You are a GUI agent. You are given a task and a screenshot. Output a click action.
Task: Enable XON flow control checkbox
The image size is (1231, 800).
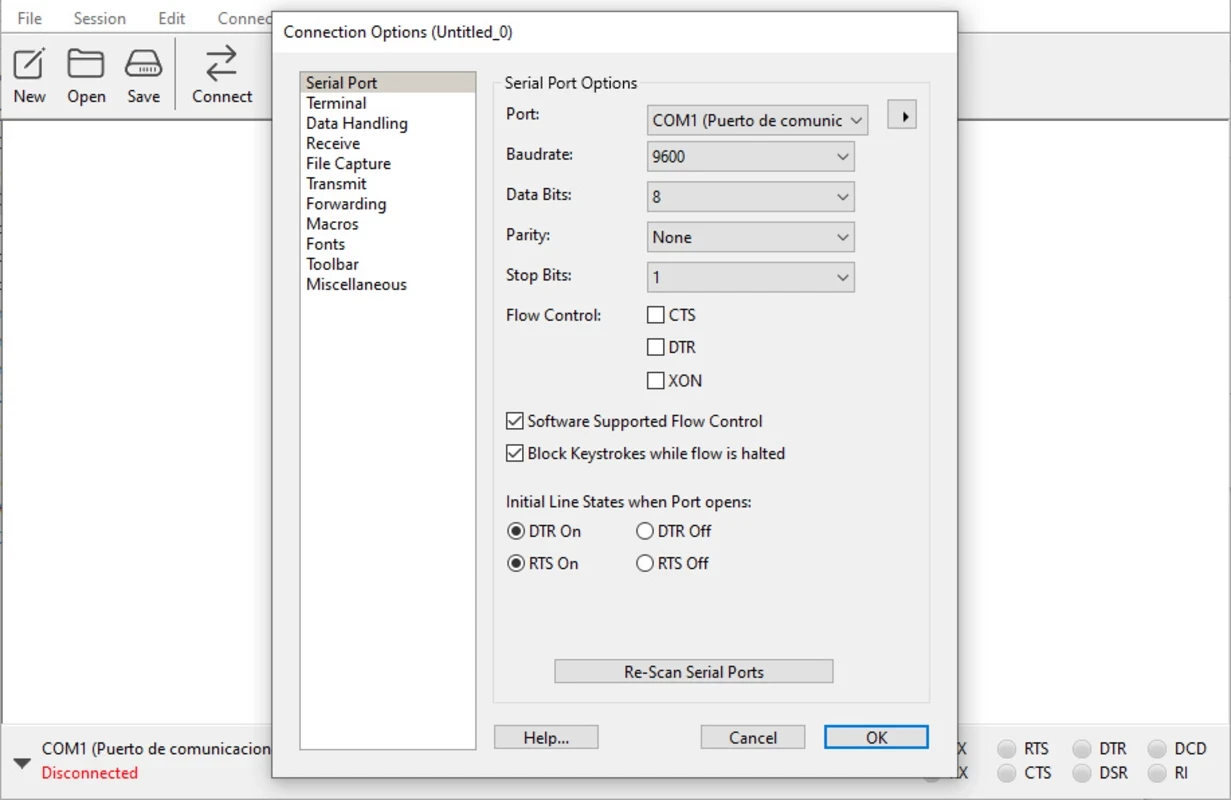point(656,380)
